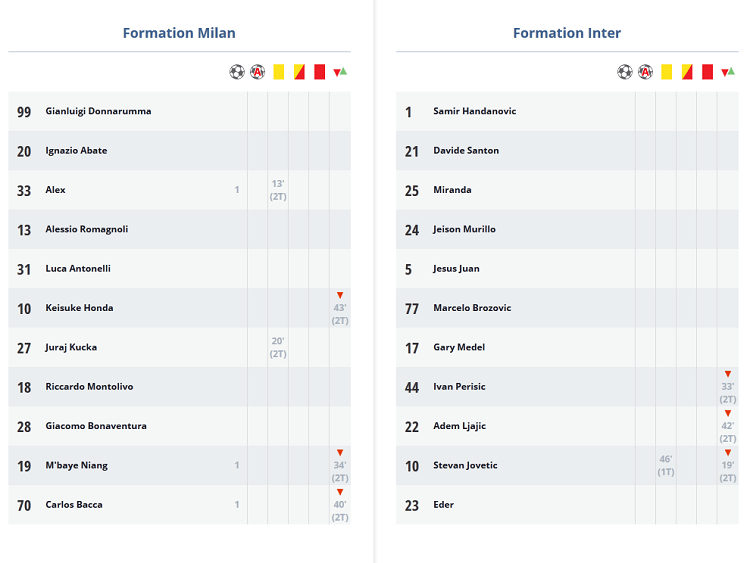Open the Formation Milan heading
Image resolution: width=750 pixels, height=563 pixels.
[x=179, y=33]
